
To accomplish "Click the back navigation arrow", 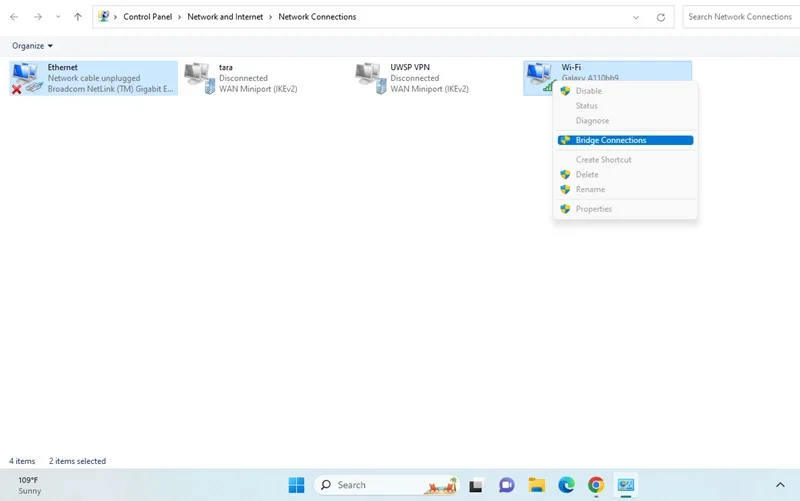I will (14, 17).
